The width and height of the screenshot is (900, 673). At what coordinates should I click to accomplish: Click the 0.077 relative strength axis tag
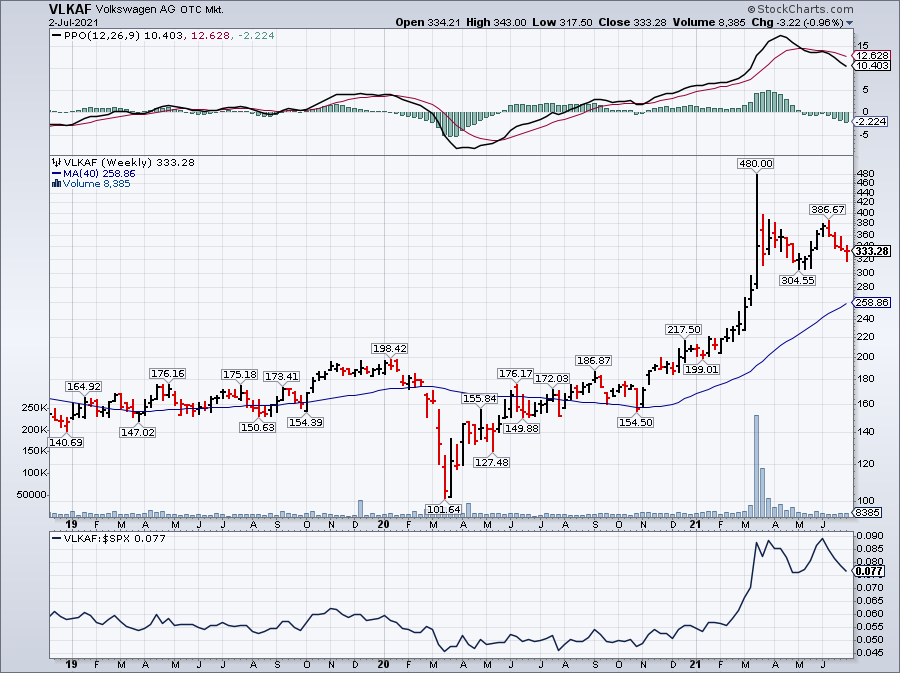coord(866,572)
